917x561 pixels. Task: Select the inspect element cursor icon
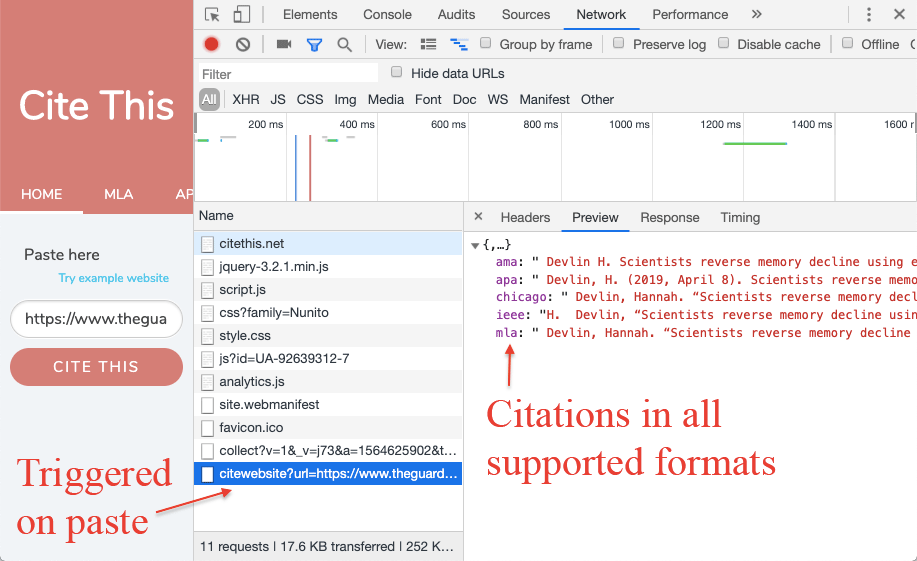[212, 15]
